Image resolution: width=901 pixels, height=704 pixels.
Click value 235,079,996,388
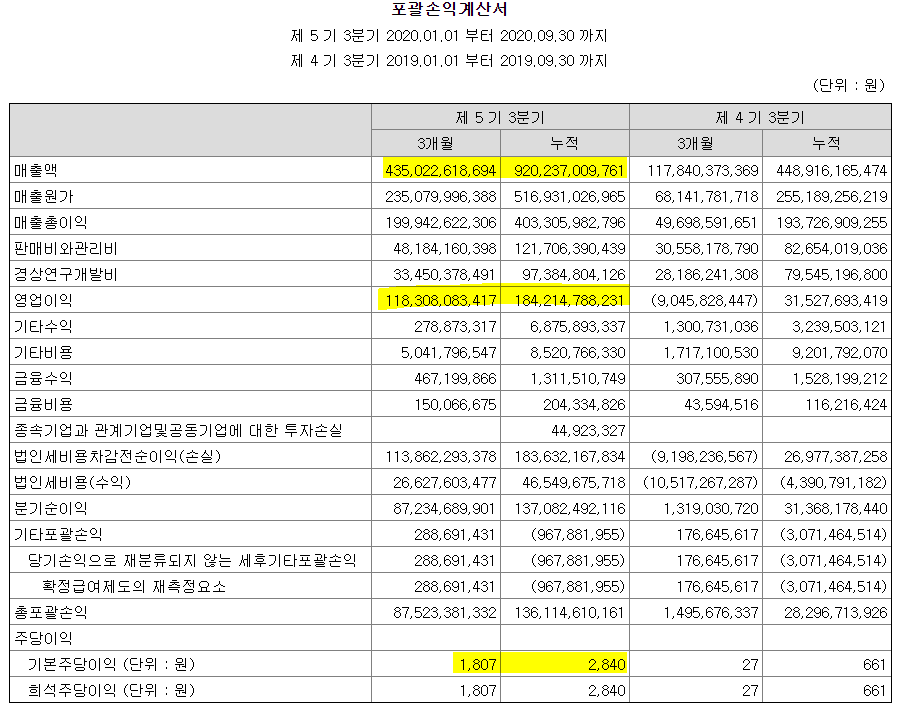coord(441,197)
